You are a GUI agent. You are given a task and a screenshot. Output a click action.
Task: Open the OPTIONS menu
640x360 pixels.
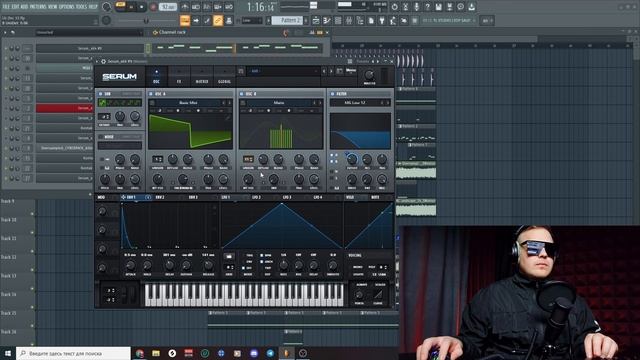pos(67,7)
